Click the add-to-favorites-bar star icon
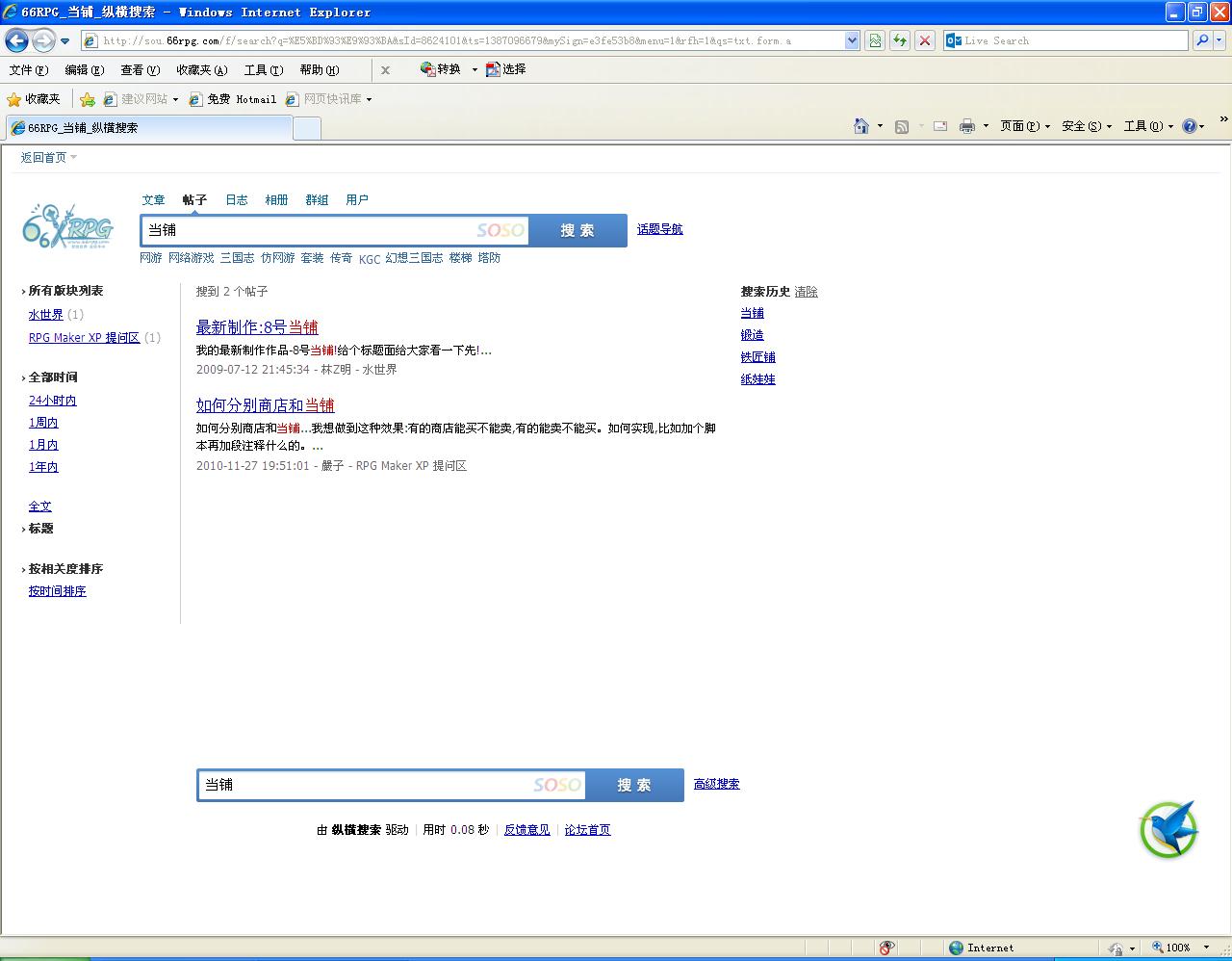Image resolution: width=1232 pixels, height=961 pixels. point(88,99)
